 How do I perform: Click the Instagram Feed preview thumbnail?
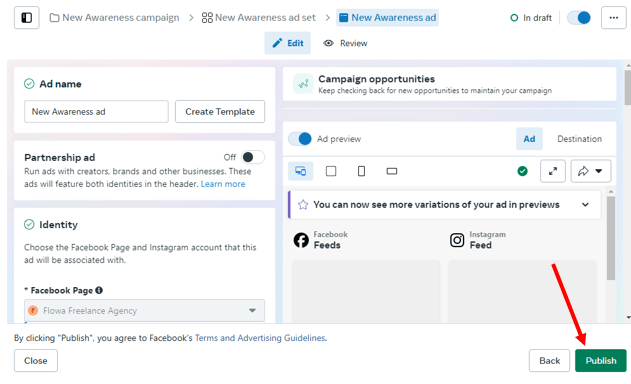click(x=522, y=292)
